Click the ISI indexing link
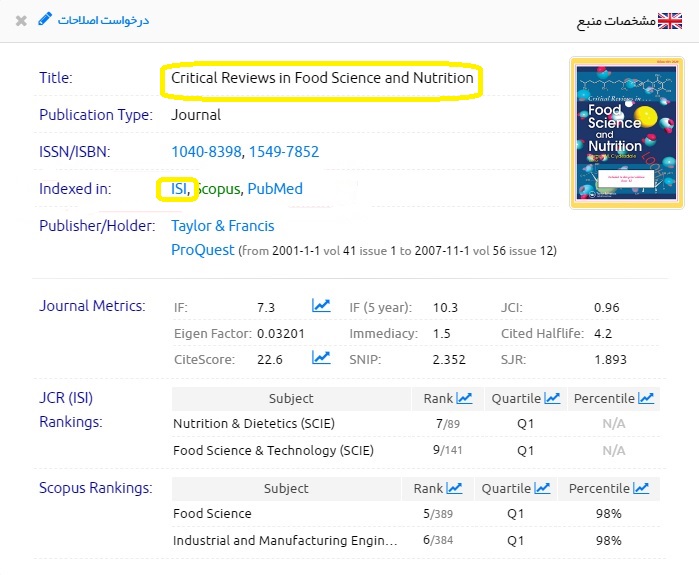This screenshot has width=699, height=575. point(178,188)
